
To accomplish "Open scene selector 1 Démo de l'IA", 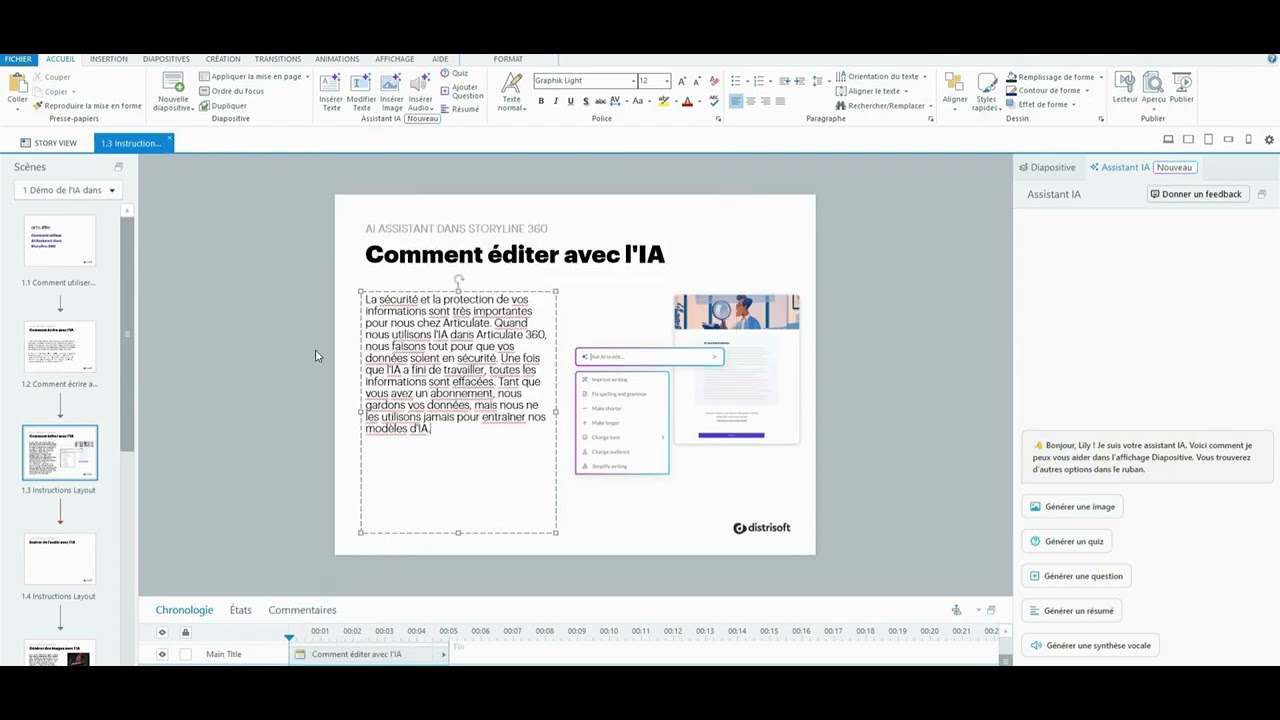I will coord(68,190).
